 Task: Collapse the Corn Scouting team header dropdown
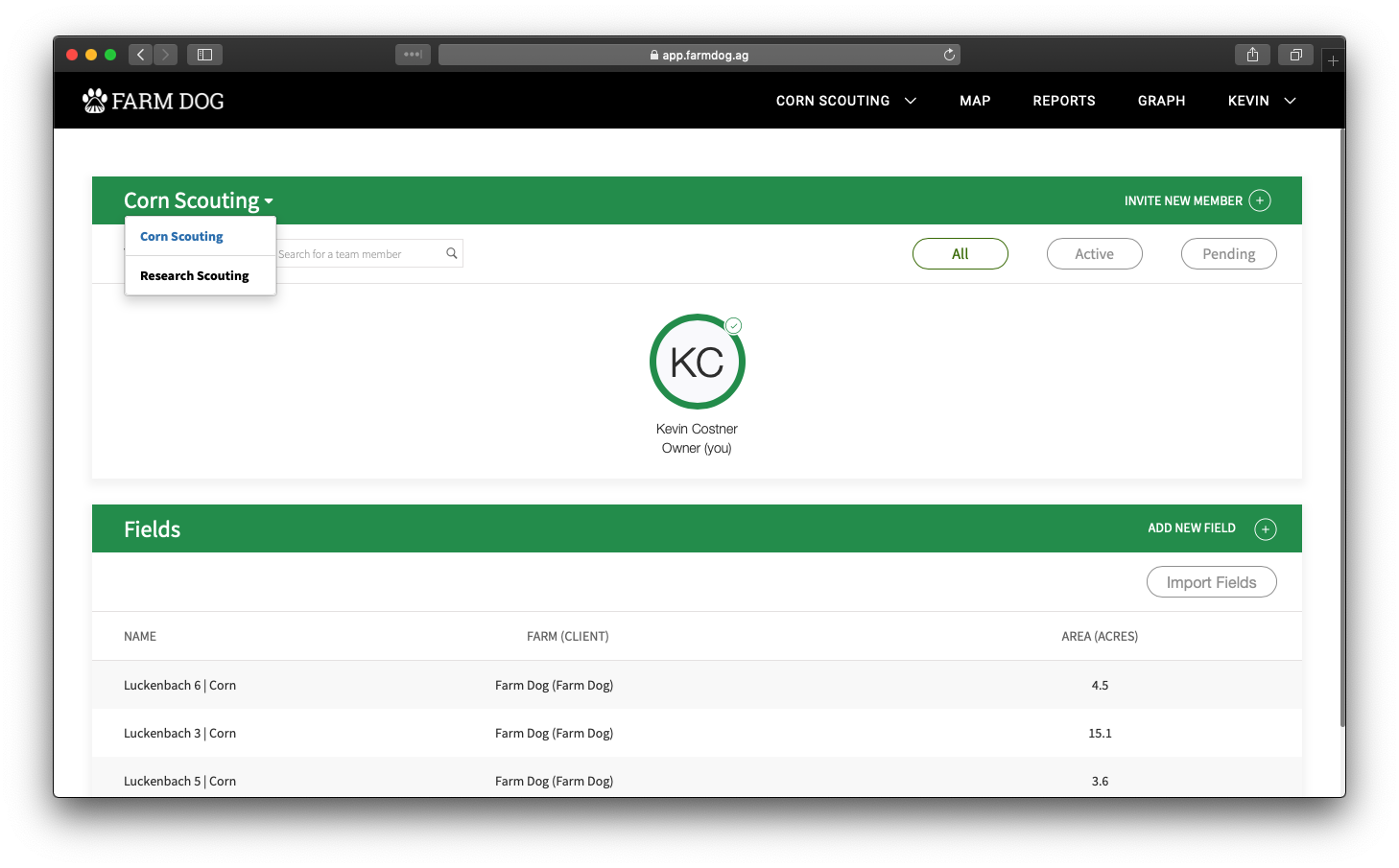coord(199,200)
